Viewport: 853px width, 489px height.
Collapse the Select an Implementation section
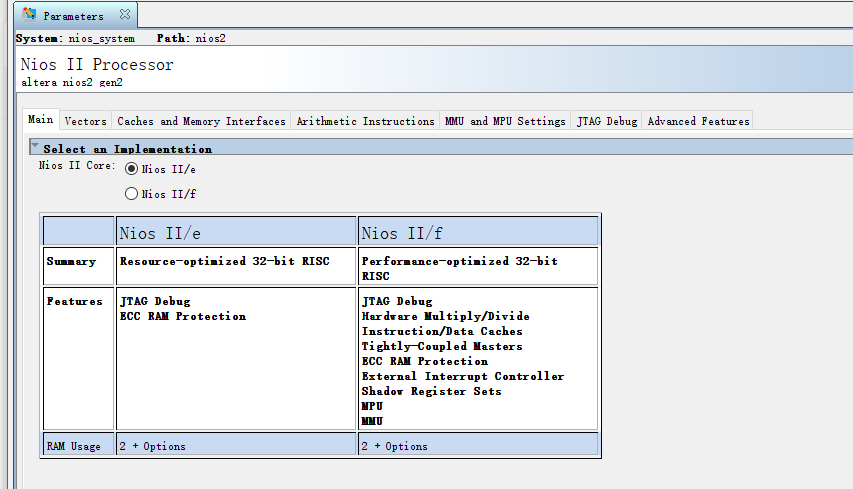(x=35, y=146)
